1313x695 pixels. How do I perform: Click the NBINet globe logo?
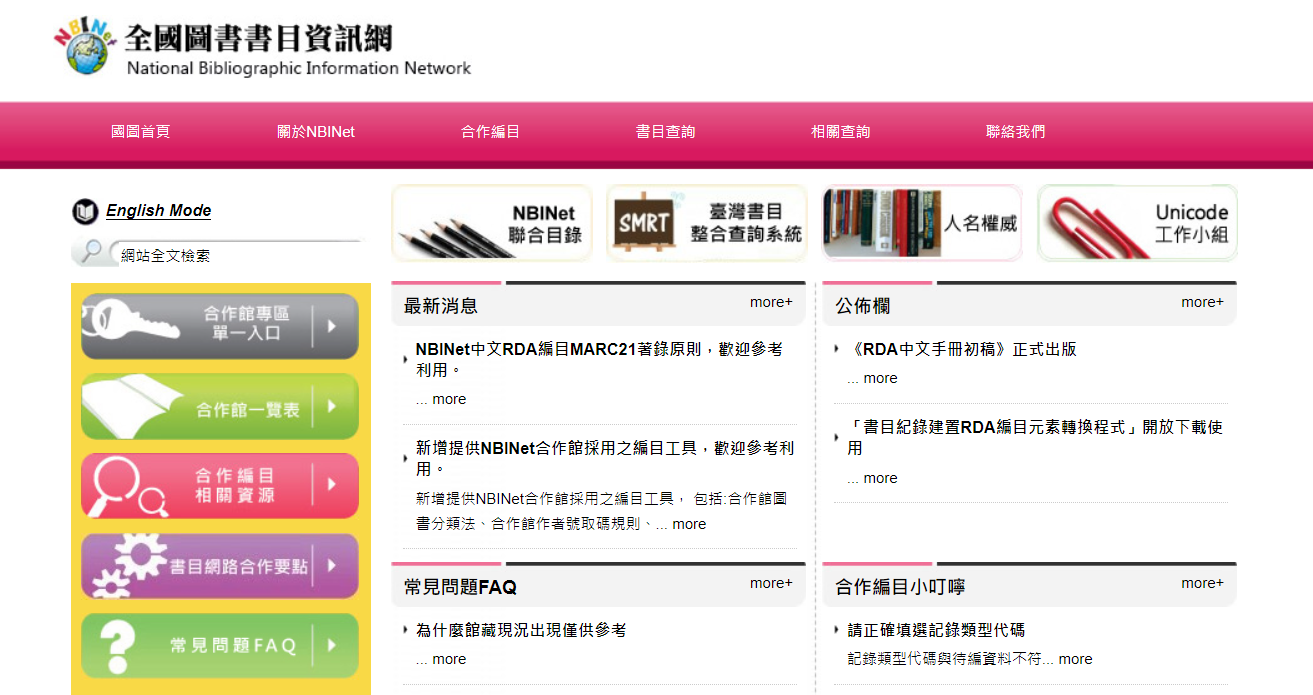85,46
